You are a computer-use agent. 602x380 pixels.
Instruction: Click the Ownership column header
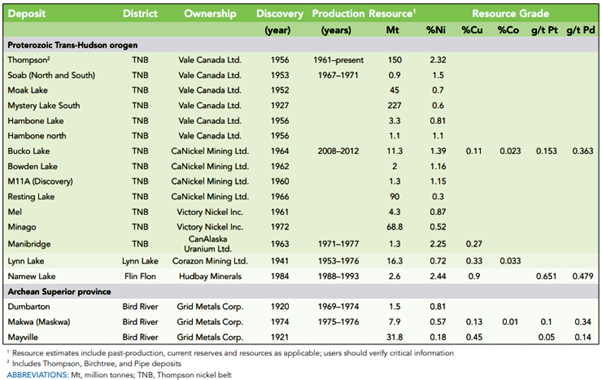(210, 13)
